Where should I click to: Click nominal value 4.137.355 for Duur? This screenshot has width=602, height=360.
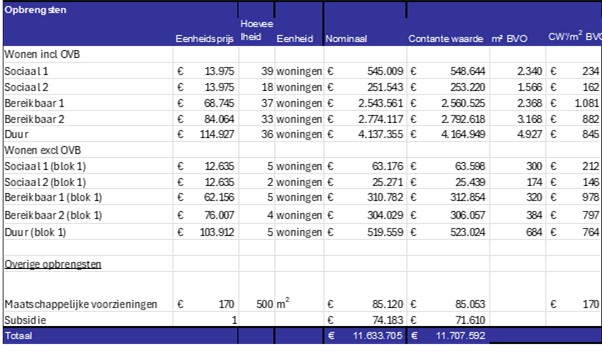[x=381, y=134]
